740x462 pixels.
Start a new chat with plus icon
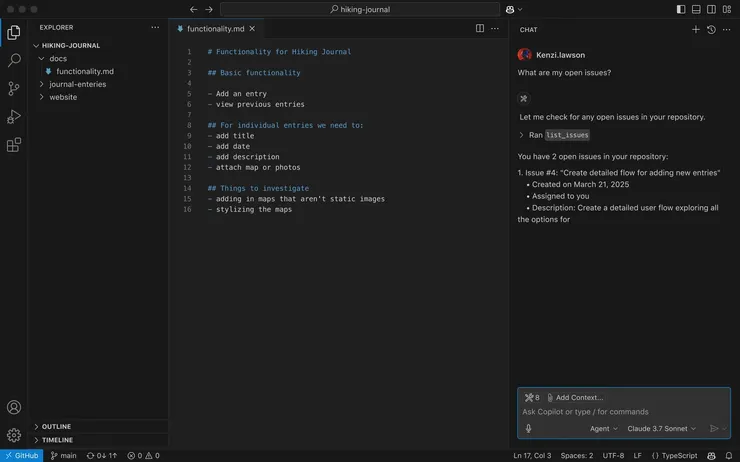click(696, 30)
